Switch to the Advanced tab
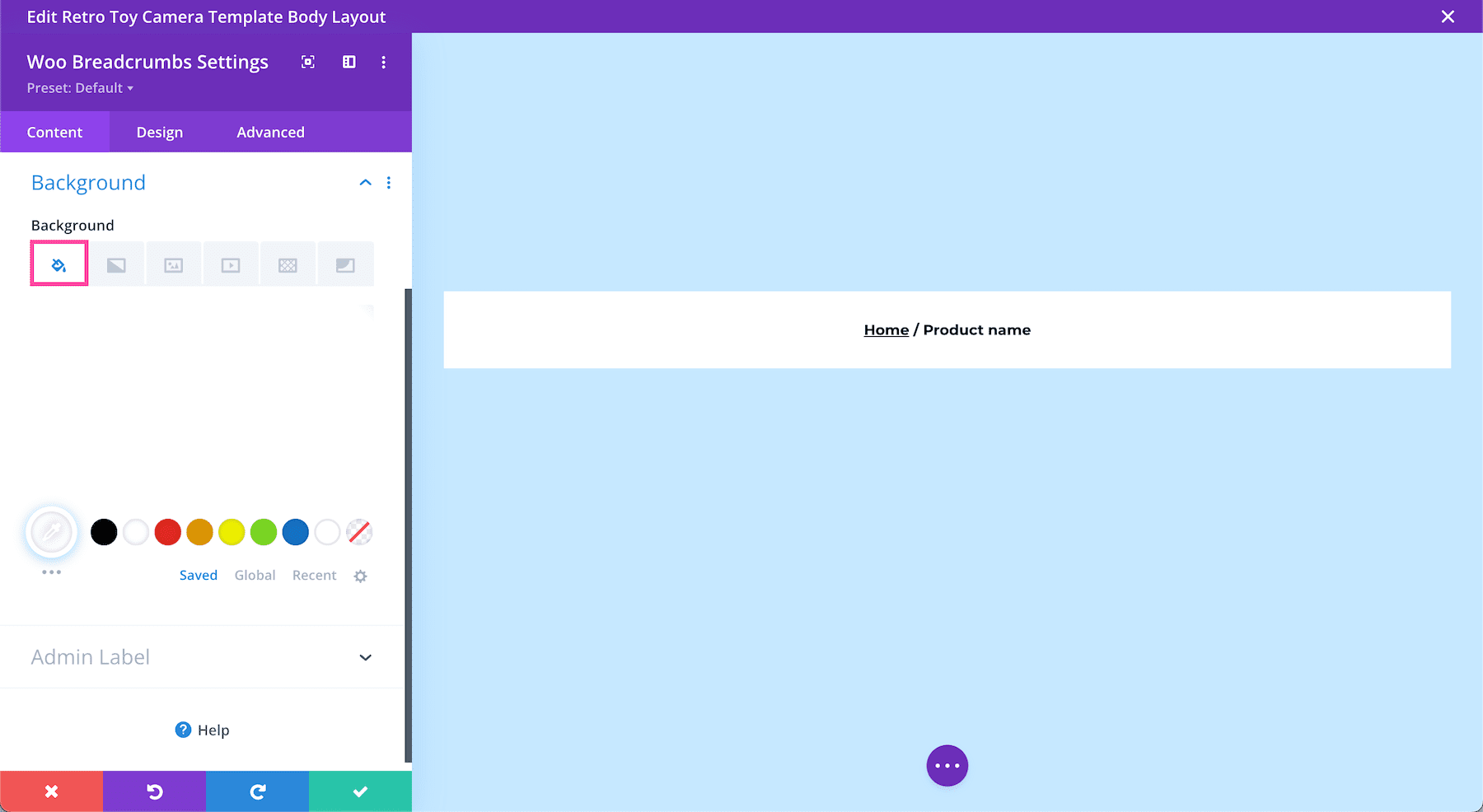This screenshot has height=812, width=1483. pos(270,132)
